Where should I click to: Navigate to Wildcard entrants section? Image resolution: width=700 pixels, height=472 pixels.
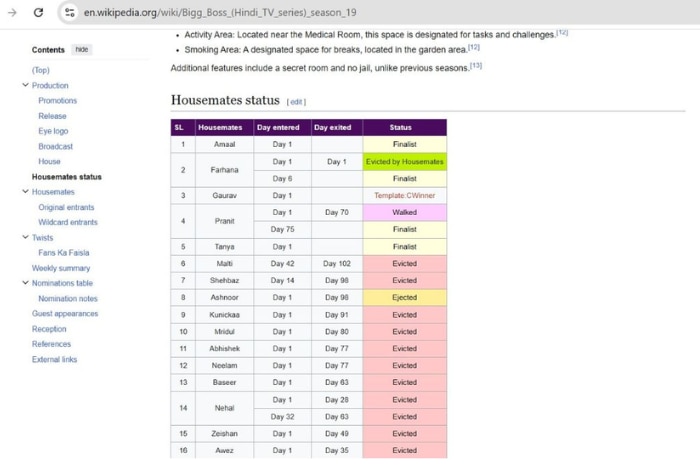[68, 222]
